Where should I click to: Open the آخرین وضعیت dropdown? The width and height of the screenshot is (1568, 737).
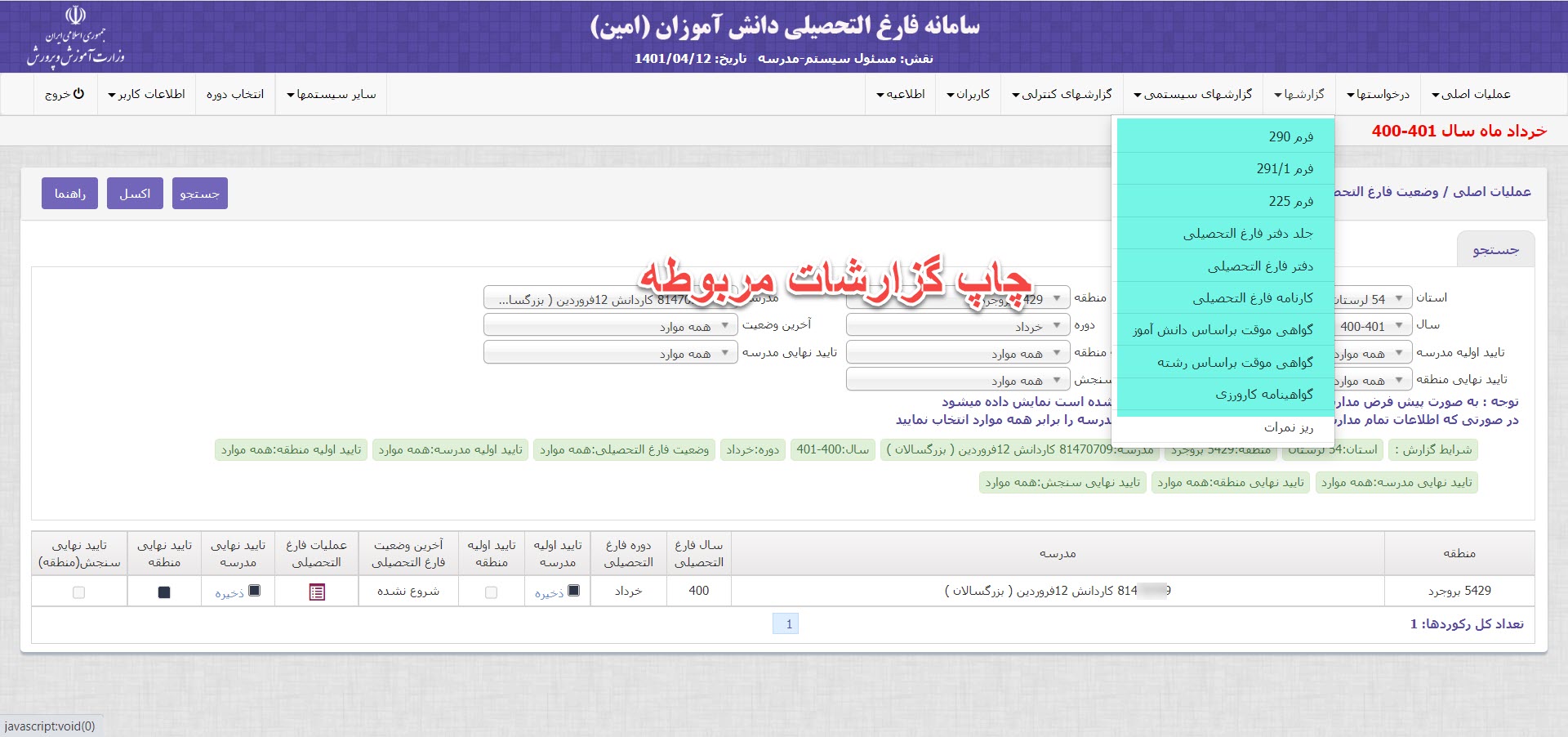[x=610, y=326]
